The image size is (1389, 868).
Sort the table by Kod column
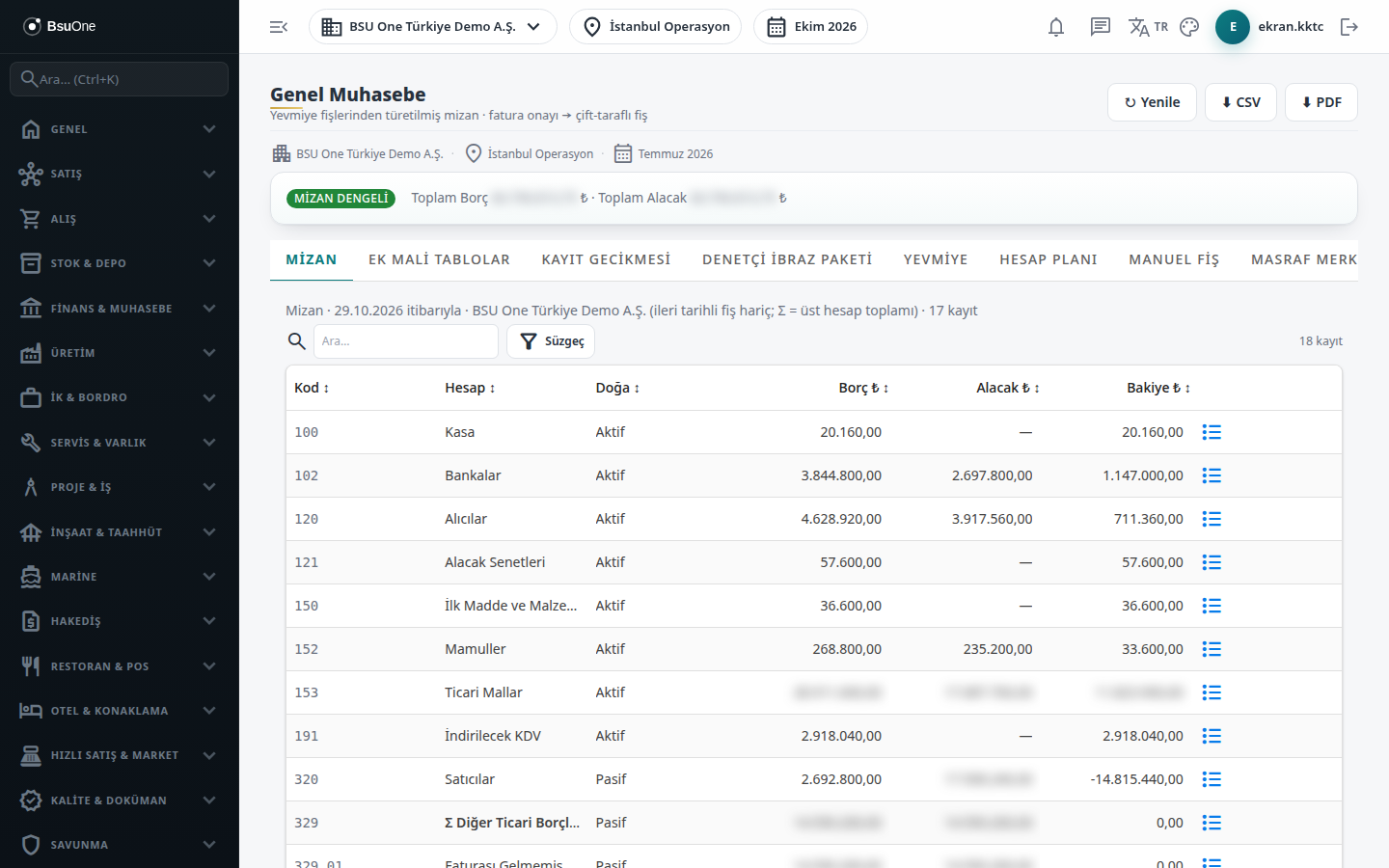[x=312, y=388]
